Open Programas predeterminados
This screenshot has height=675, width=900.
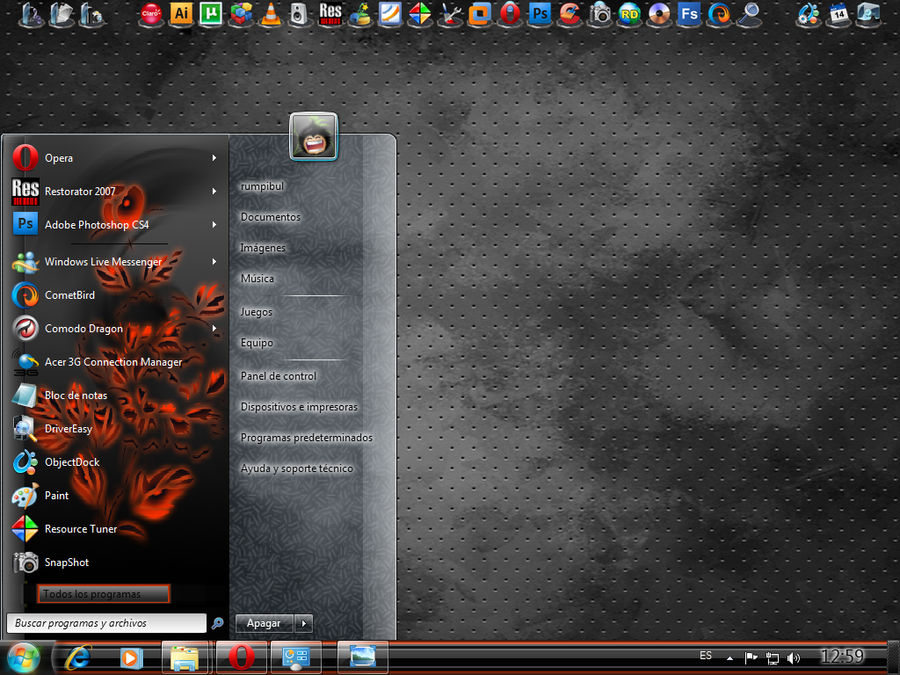pos(307,437)
